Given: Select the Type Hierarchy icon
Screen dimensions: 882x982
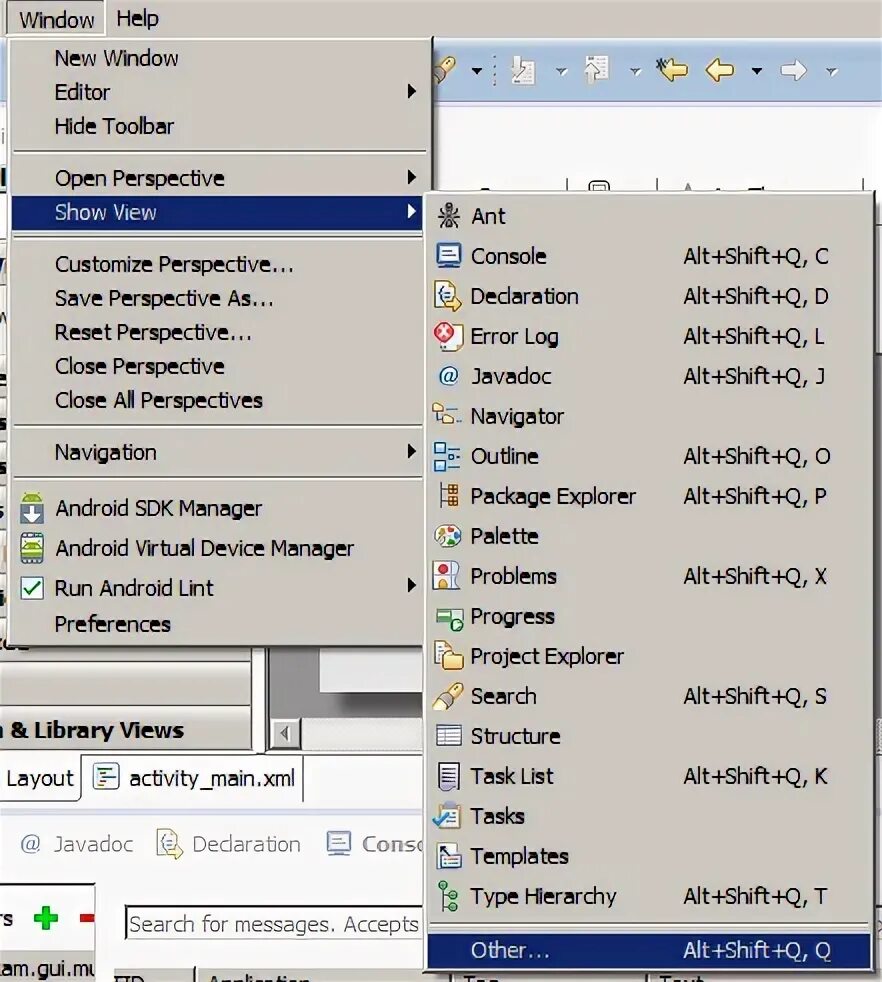Looking at the screenshot, I should pyautogui.click(x=449, y=896).
